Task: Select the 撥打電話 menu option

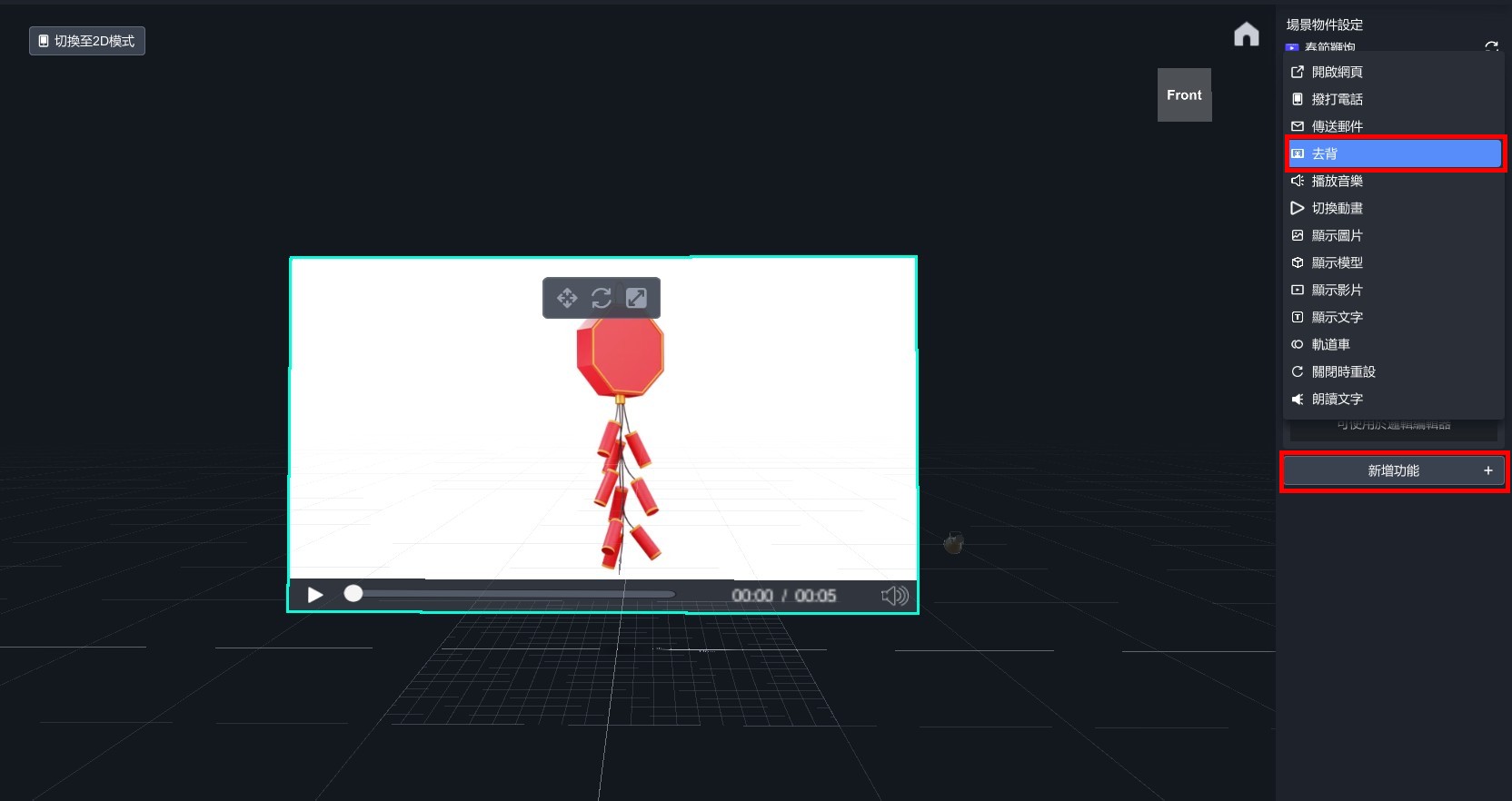Action: [x=1337, y=99]
